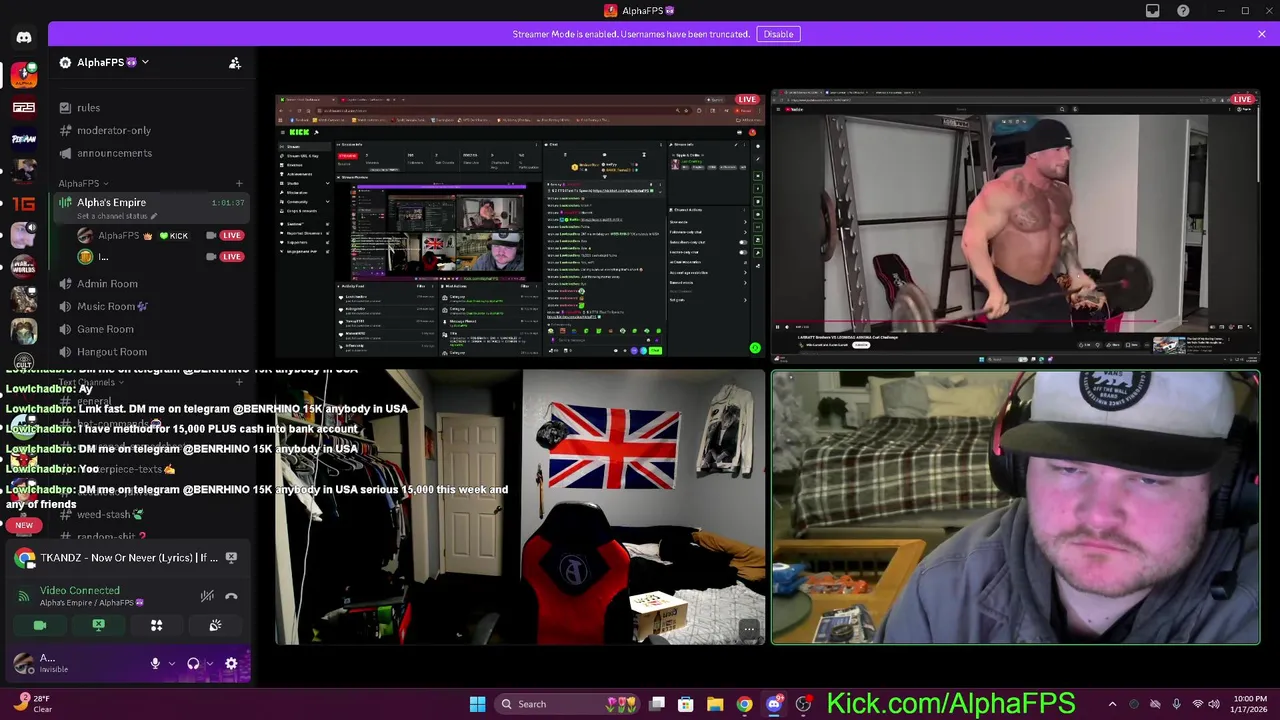
Task: Show hidden system tray icons
Action: [1112, 704]
